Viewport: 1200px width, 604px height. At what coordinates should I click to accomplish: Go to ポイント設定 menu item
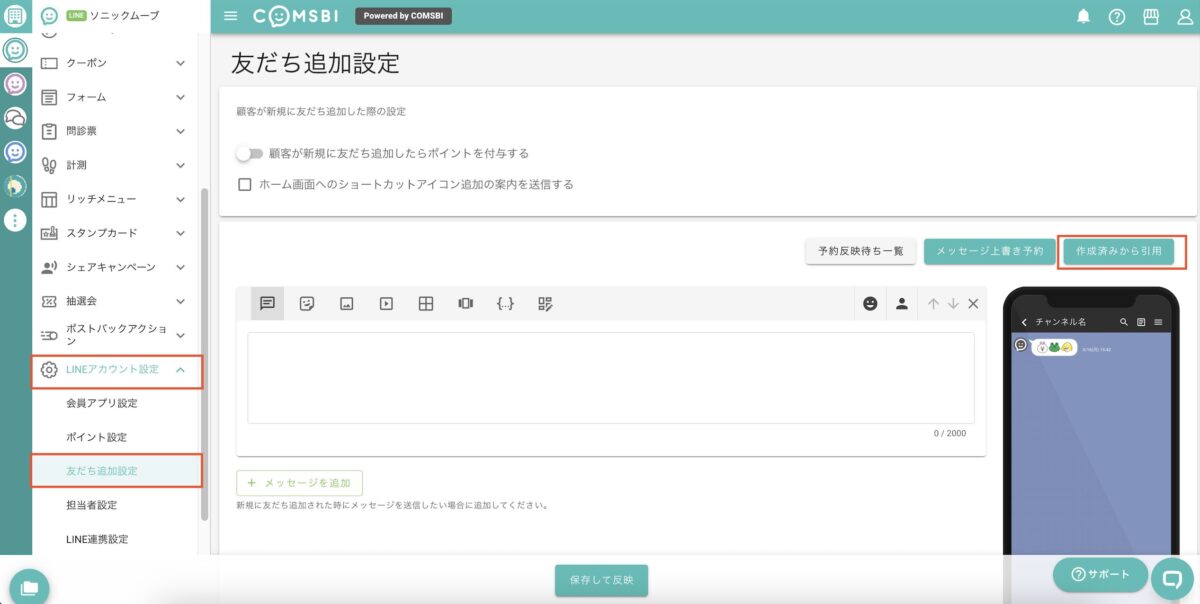pyautogui.click(x=96, y=438)
